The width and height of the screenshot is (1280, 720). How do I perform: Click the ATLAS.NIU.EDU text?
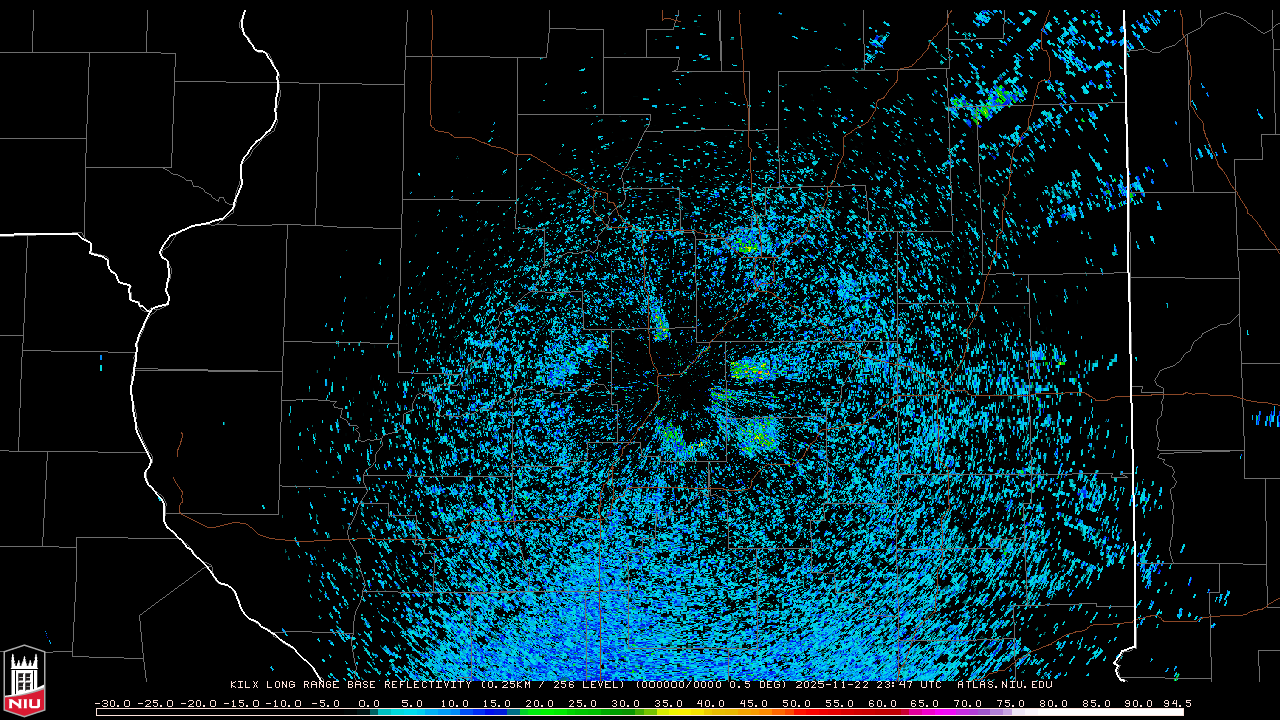tap(1004, 685)
